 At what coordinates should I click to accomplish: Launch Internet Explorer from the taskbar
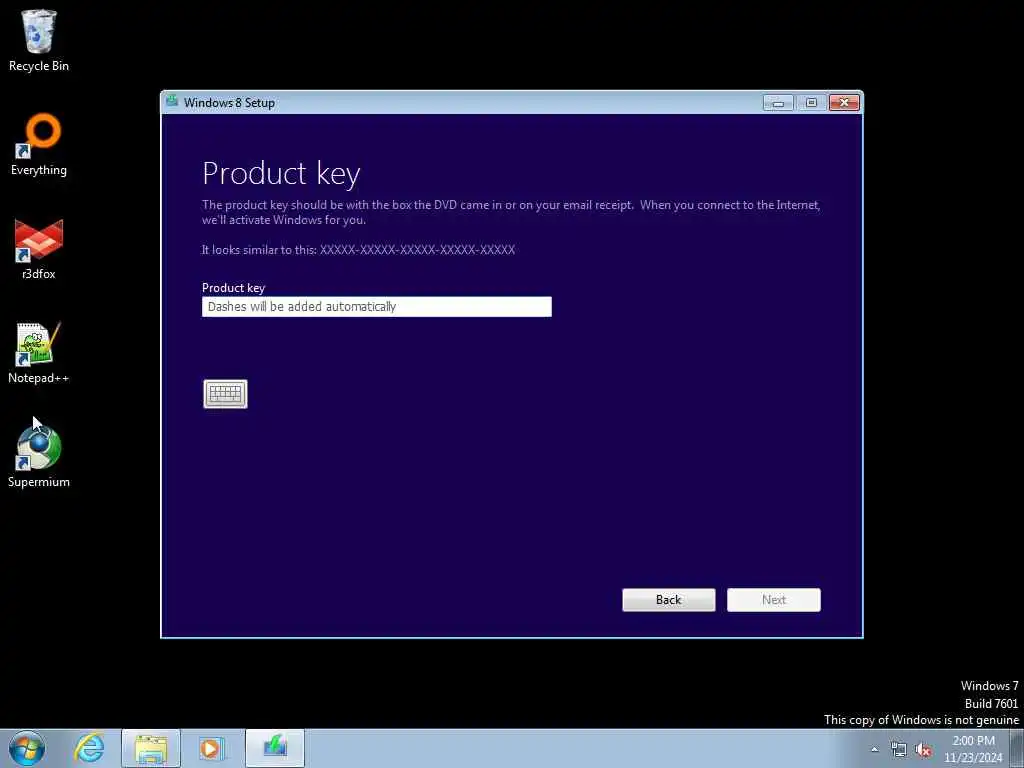point(89,748)
